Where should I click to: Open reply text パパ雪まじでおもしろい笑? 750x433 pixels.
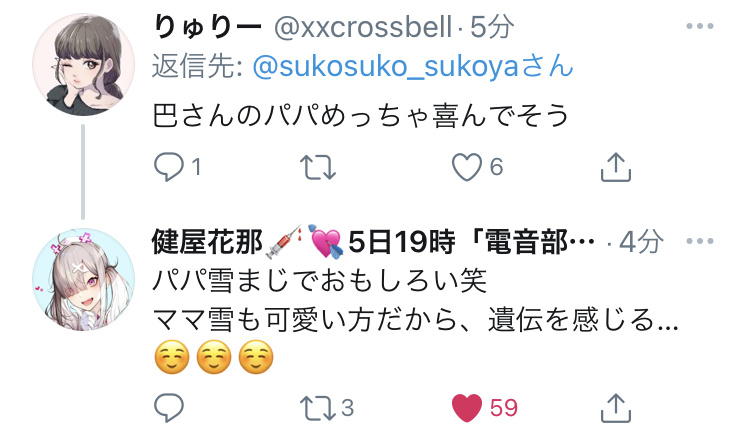320,280
